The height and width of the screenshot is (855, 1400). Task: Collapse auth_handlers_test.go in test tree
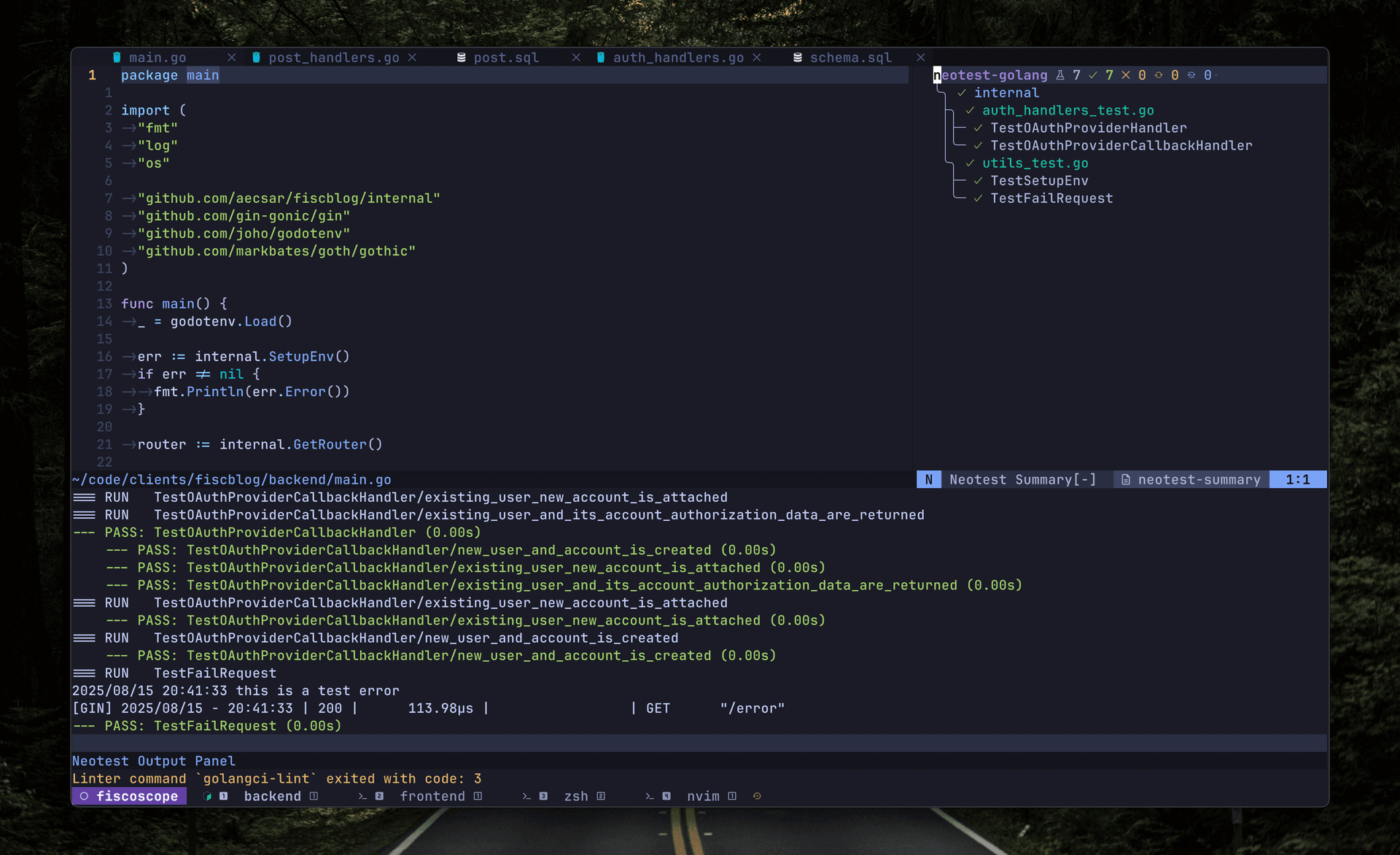(1067, 110)
